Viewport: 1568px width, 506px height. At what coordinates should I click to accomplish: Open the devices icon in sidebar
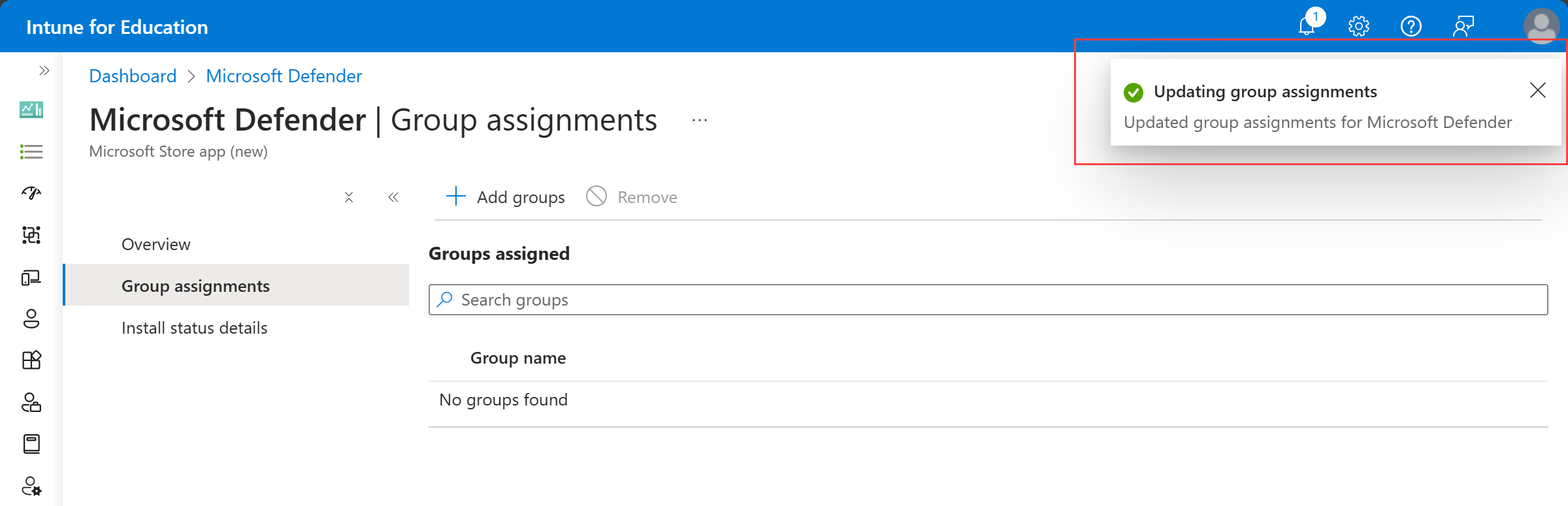tap(31, 277)
